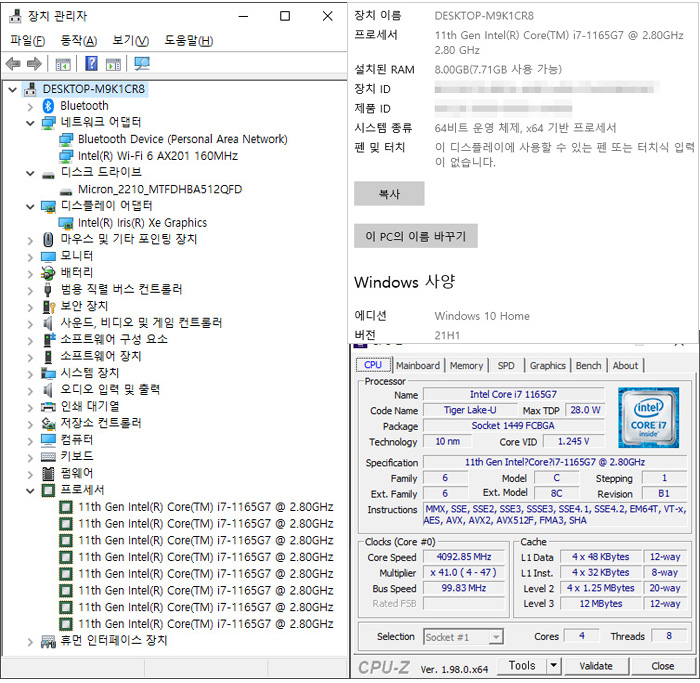The height and width of the screenshot is (683, 700).
Task: Click the blue Help question mark toolbar icon
Action: click(91, 63)
